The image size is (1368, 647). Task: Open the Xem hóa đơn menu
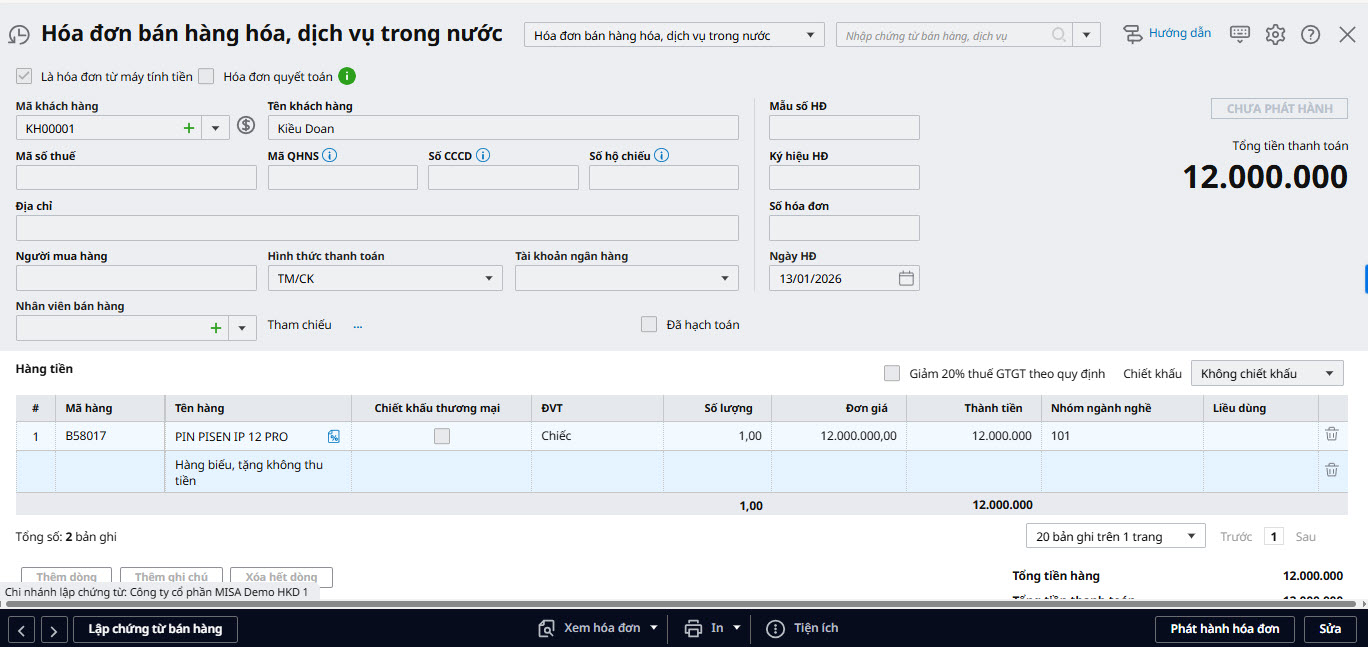point(599,628)
